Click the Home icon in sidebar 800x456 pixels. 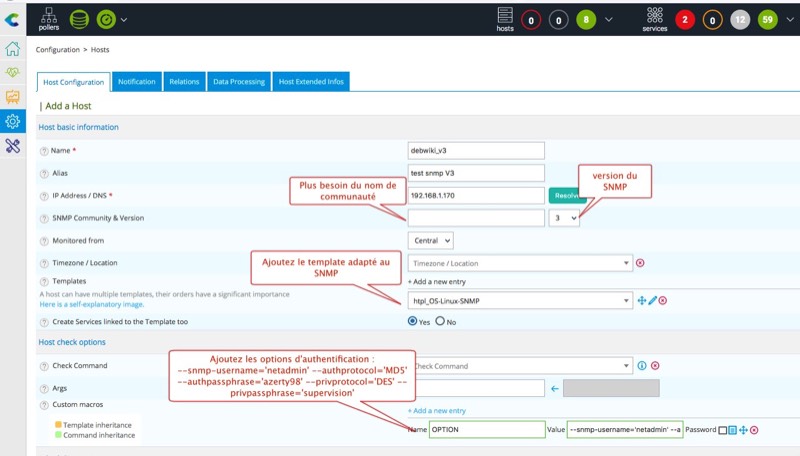[12, 49]
